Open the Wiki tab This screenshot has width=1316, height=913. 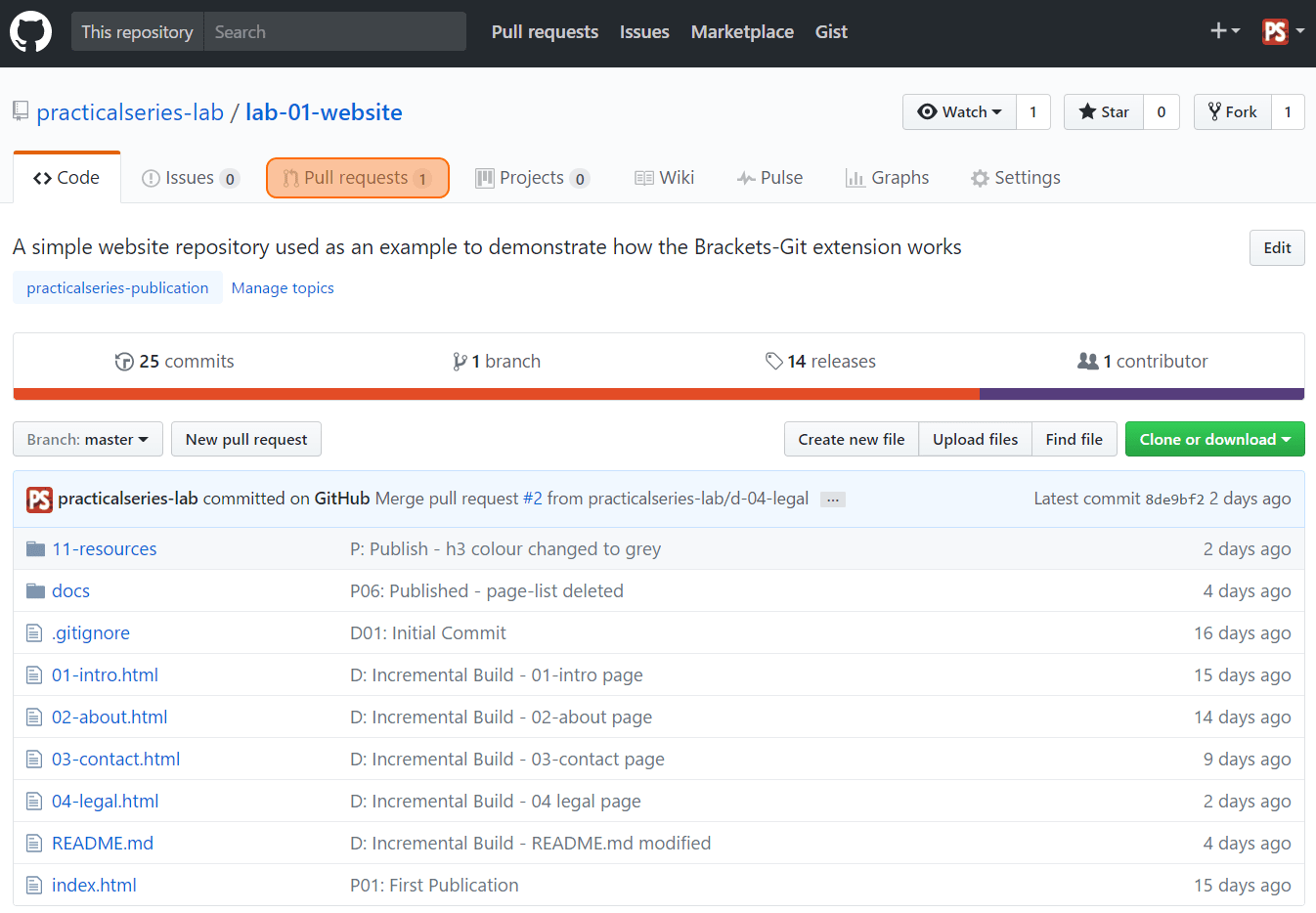665,178
